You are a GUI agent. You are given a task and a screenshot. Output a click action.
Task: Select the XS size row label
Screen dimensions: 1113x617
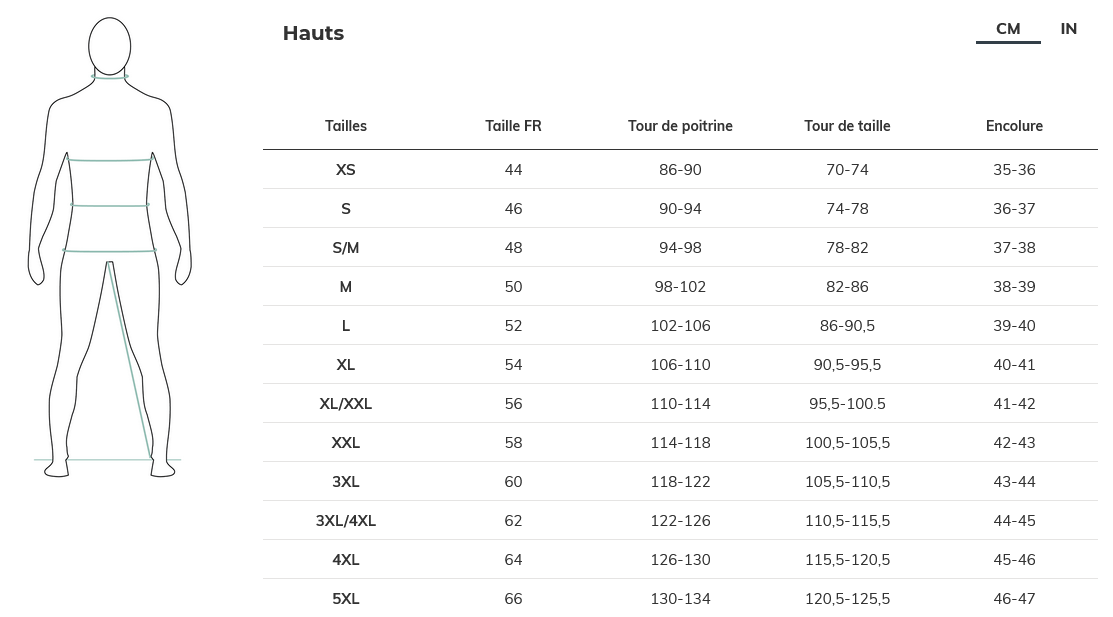click(x=346, y=170)
